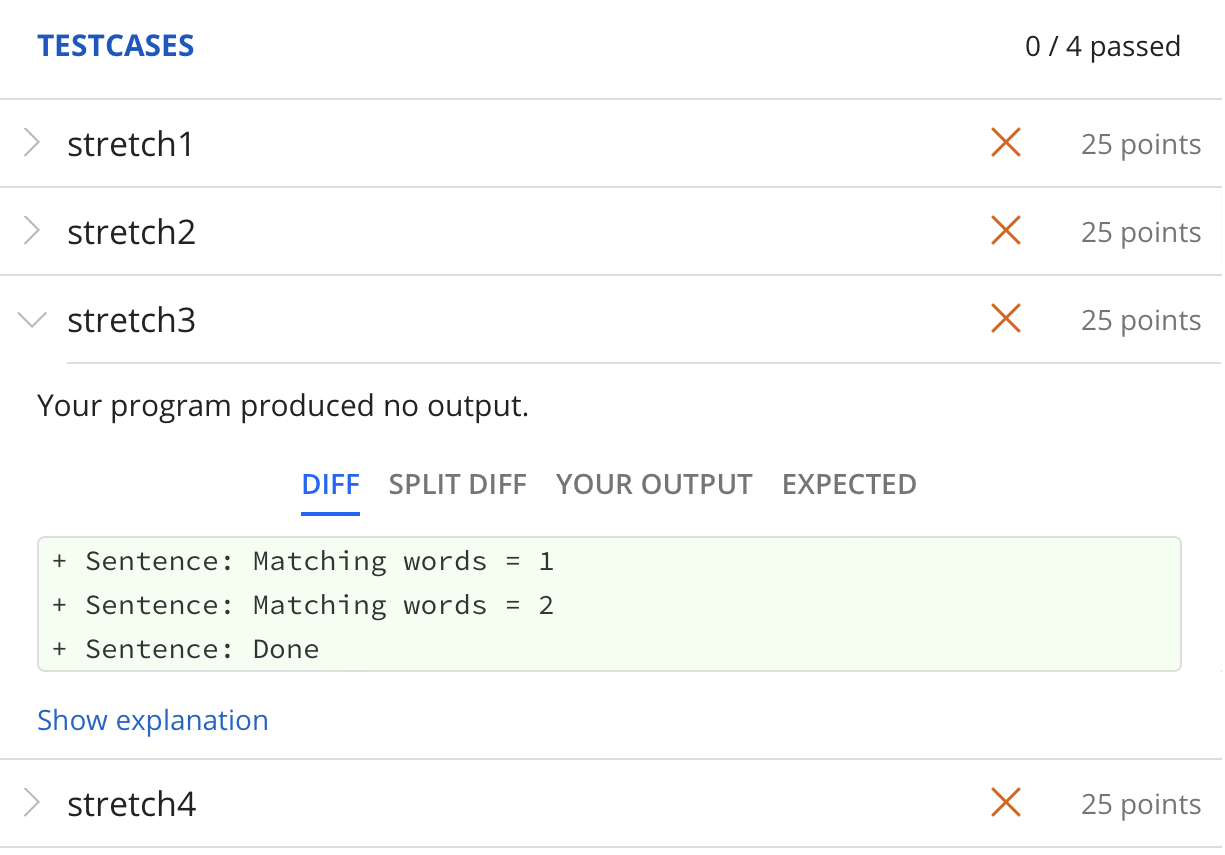
Task: Click the chevron icon beside stretch2
Action: 31,231
